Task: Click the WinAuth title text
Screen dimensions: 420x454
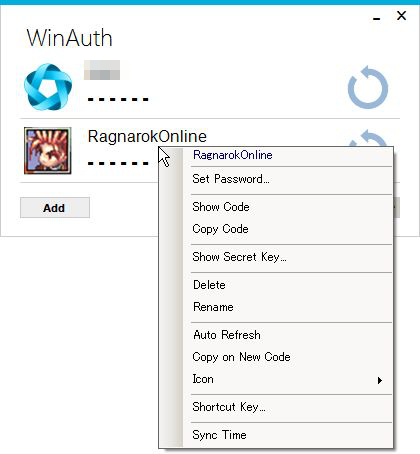Action: point(69,38)
